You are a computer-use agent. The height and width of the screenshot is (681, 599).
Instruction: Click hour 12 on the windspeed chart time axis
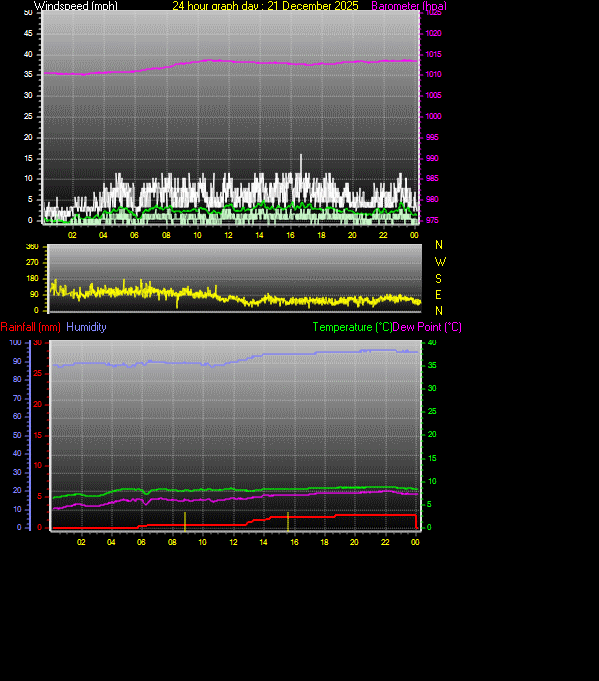(228, 235)
